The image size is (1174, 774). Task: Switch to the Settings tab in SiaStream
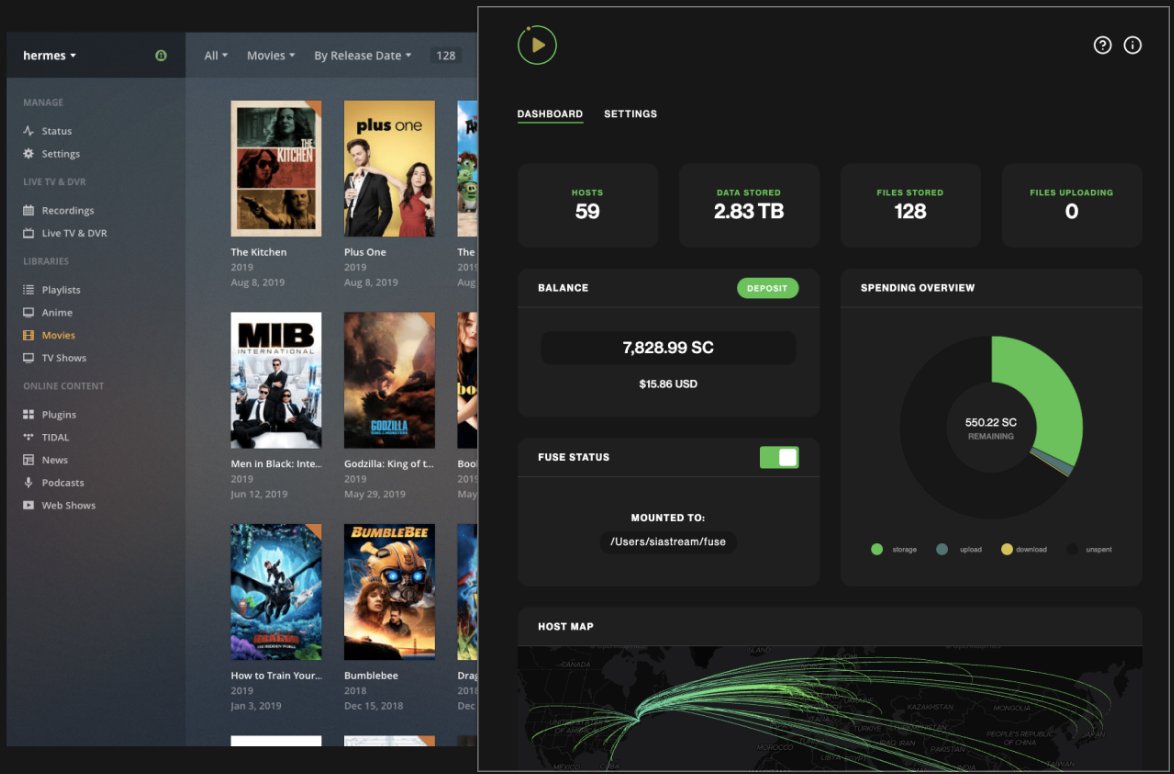coord(630,114)
